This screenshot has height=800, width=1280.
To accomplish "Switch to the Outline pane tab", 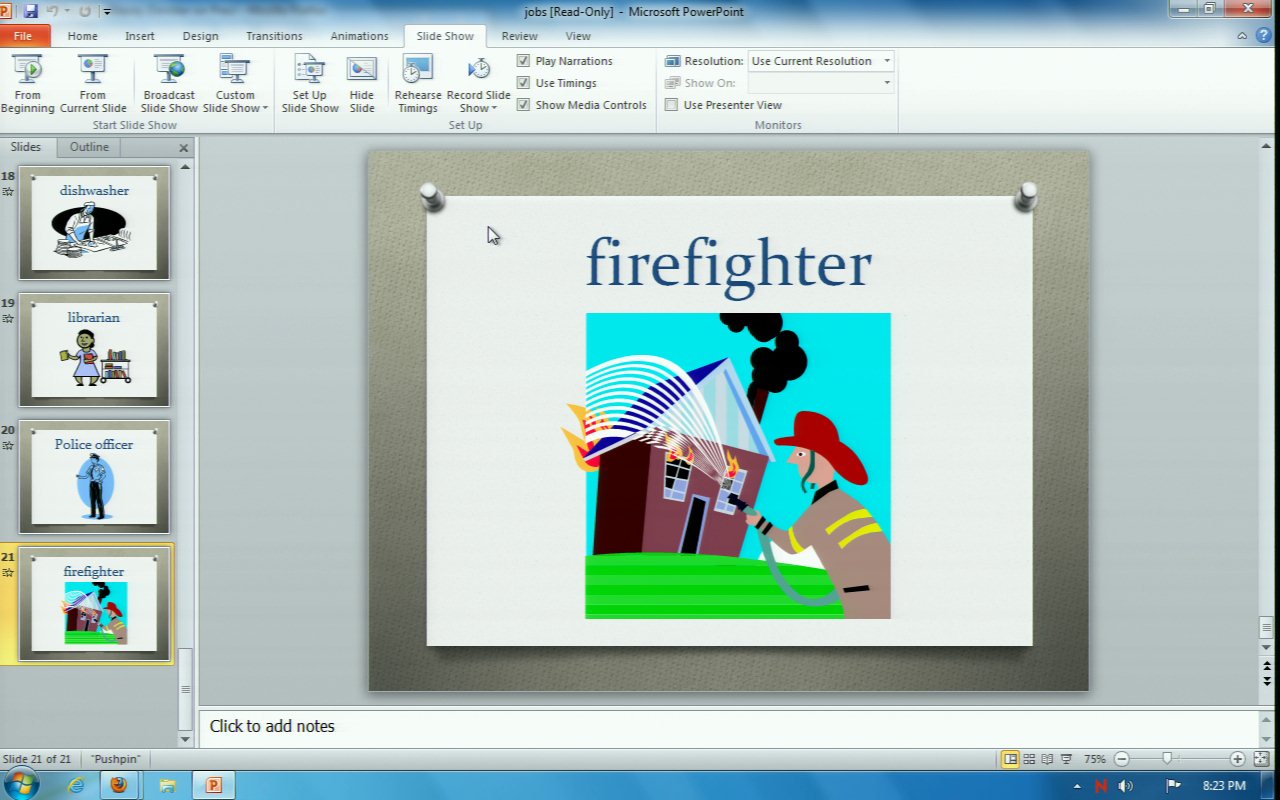I will (x=89, y=147).
